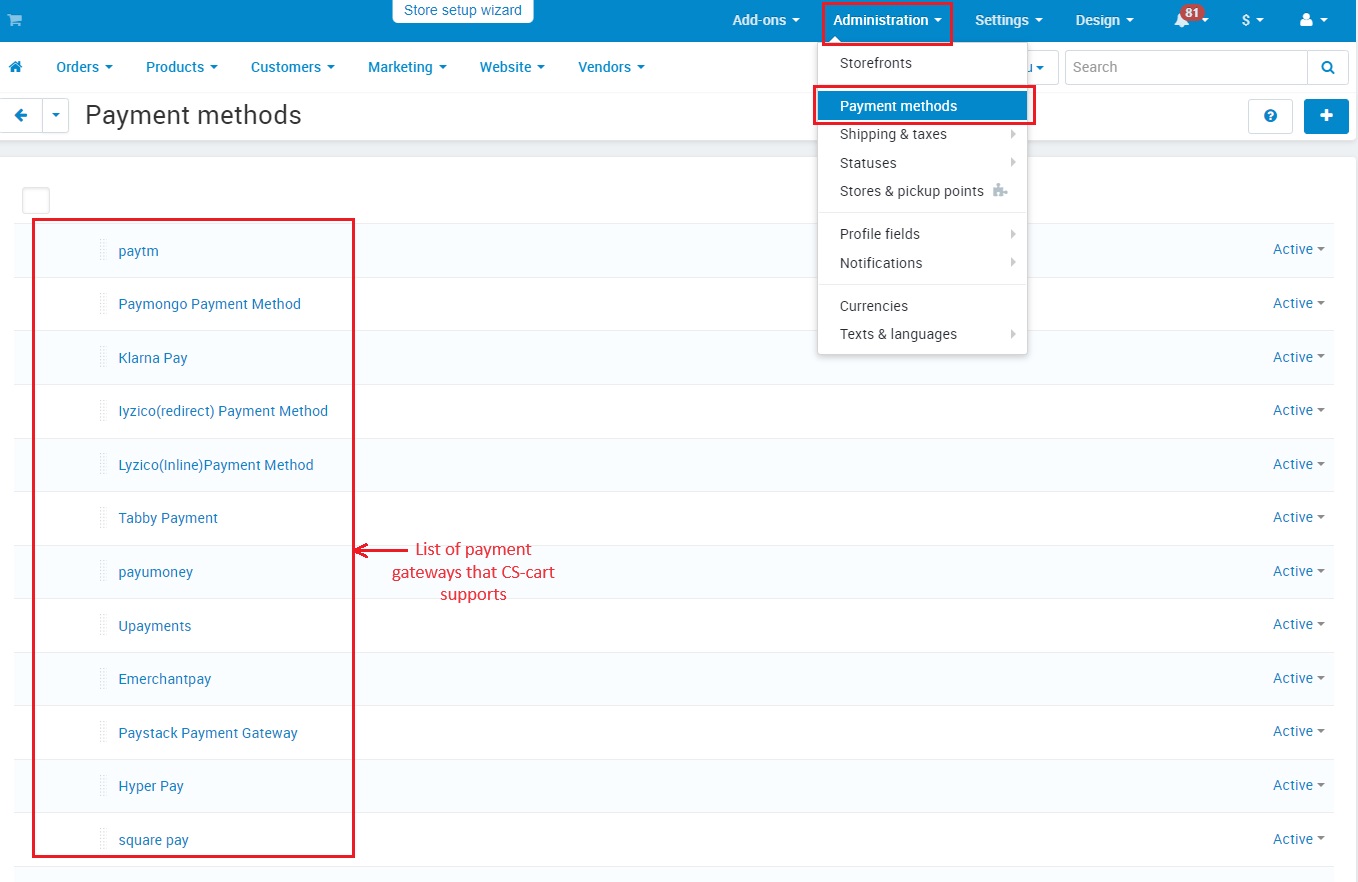Click the shopping cart icon in top bar
This screenshot has height=882, width=1358.
click(15, 20)
